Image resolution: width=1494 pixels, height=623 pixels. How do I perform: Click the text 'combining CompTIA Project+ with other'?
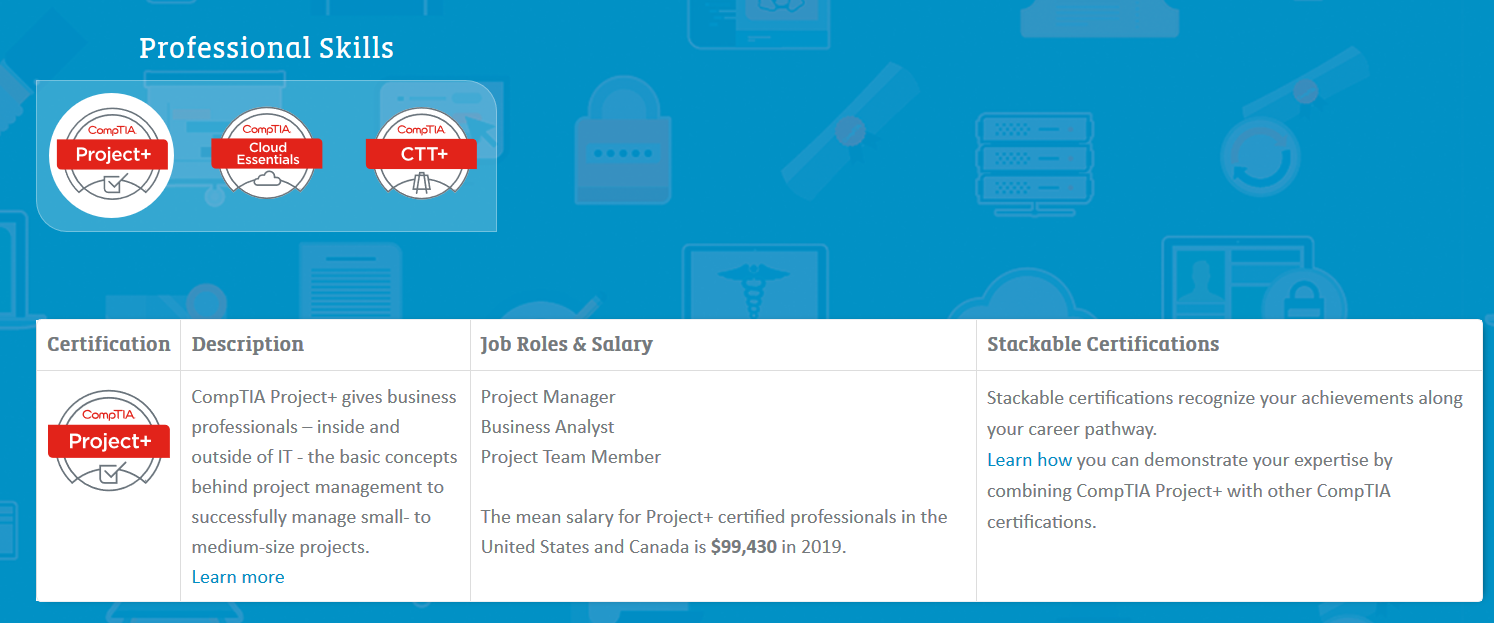point(1188,491)
